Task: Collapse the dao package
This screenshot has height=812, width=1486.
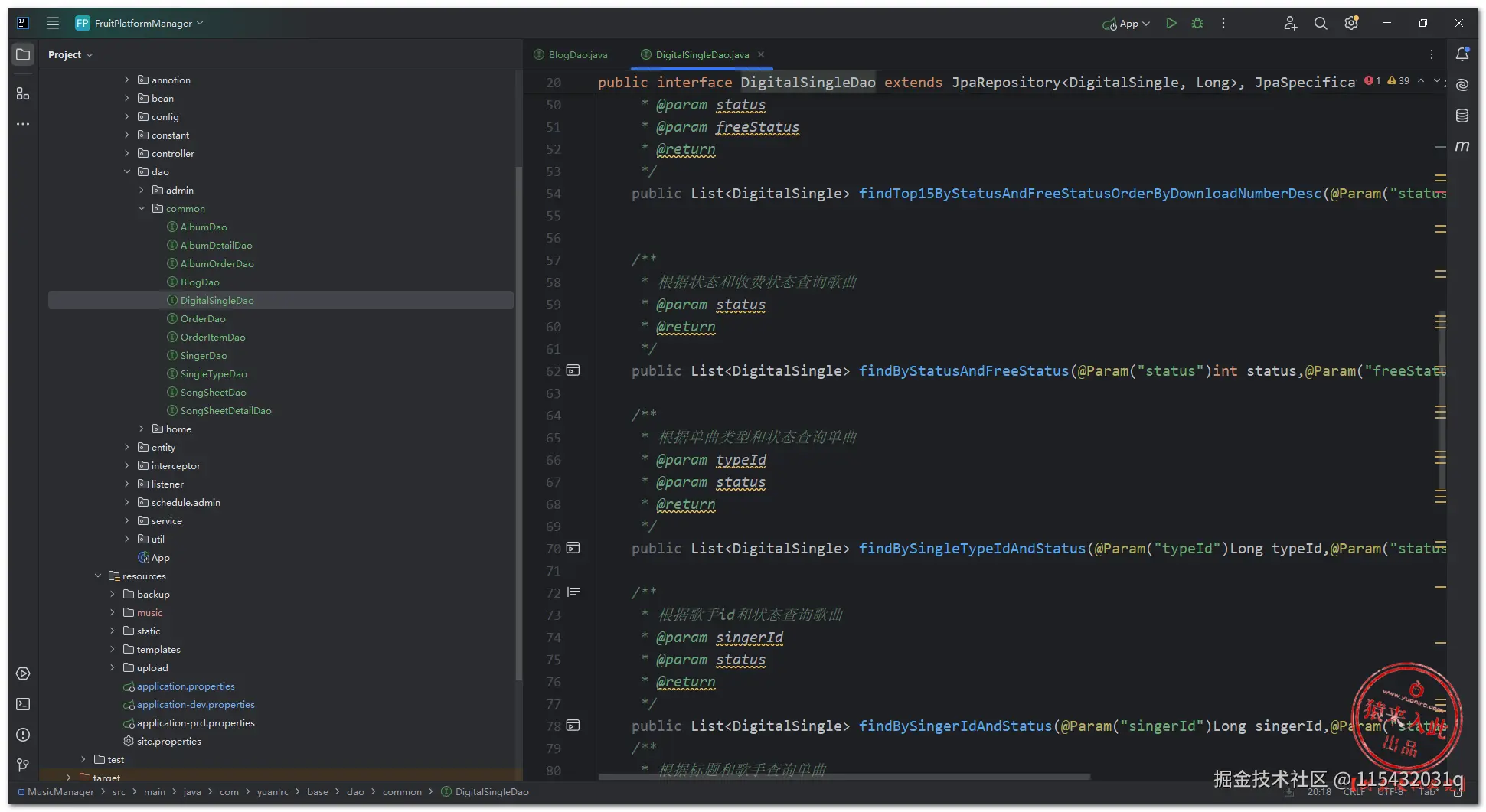Action: coord(127,172)
